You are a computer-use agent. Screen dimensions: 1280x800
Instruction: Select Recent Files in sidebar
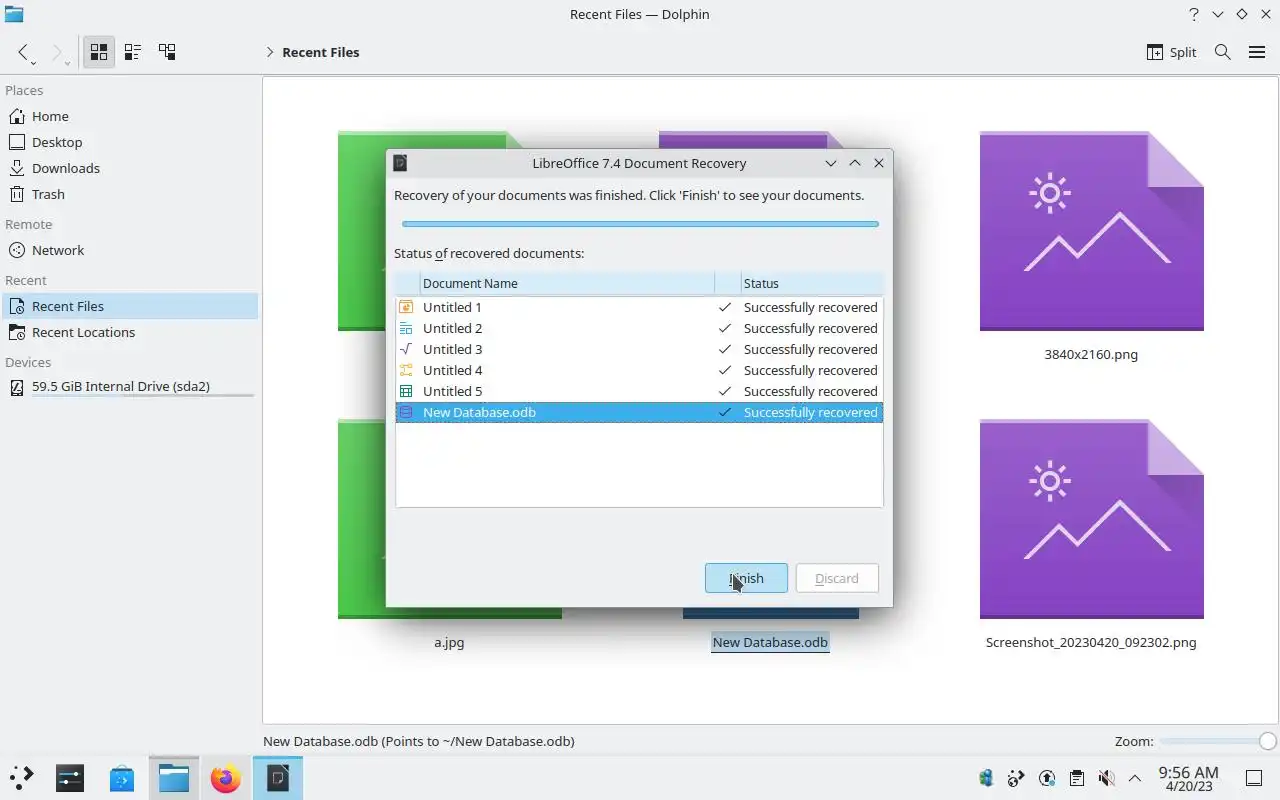click(x=130, y=306)
